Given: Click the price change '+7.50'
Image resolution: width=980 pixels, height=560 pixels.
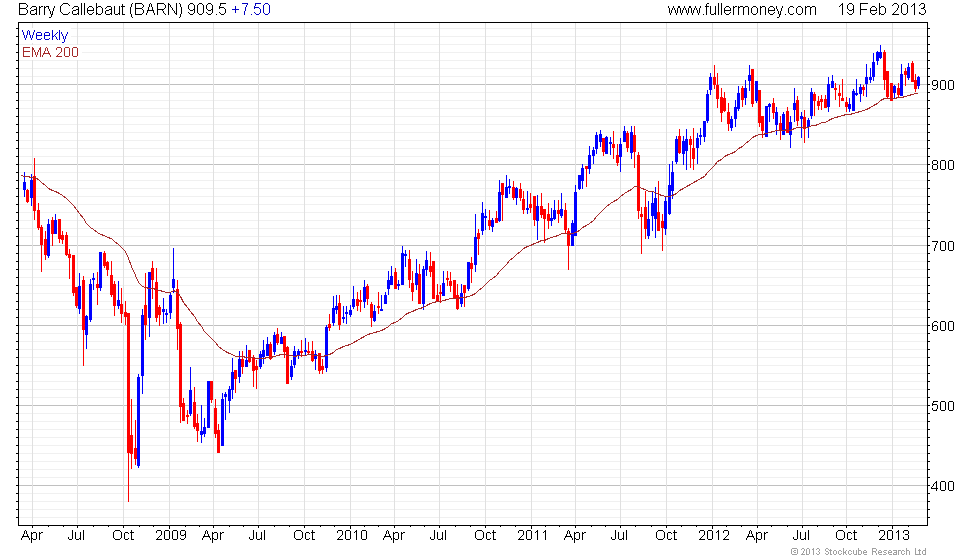Looking at the screenshot, I should click(251, 10).
